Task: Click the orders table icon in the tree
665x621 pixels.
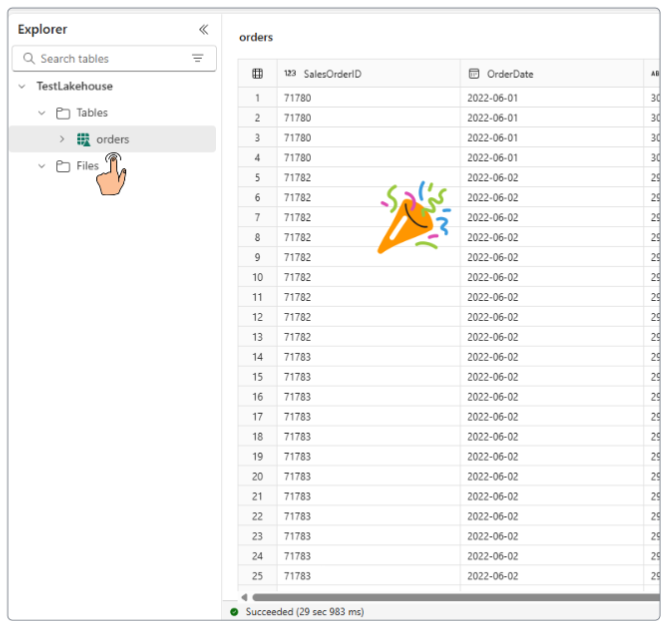Action: 84,139
